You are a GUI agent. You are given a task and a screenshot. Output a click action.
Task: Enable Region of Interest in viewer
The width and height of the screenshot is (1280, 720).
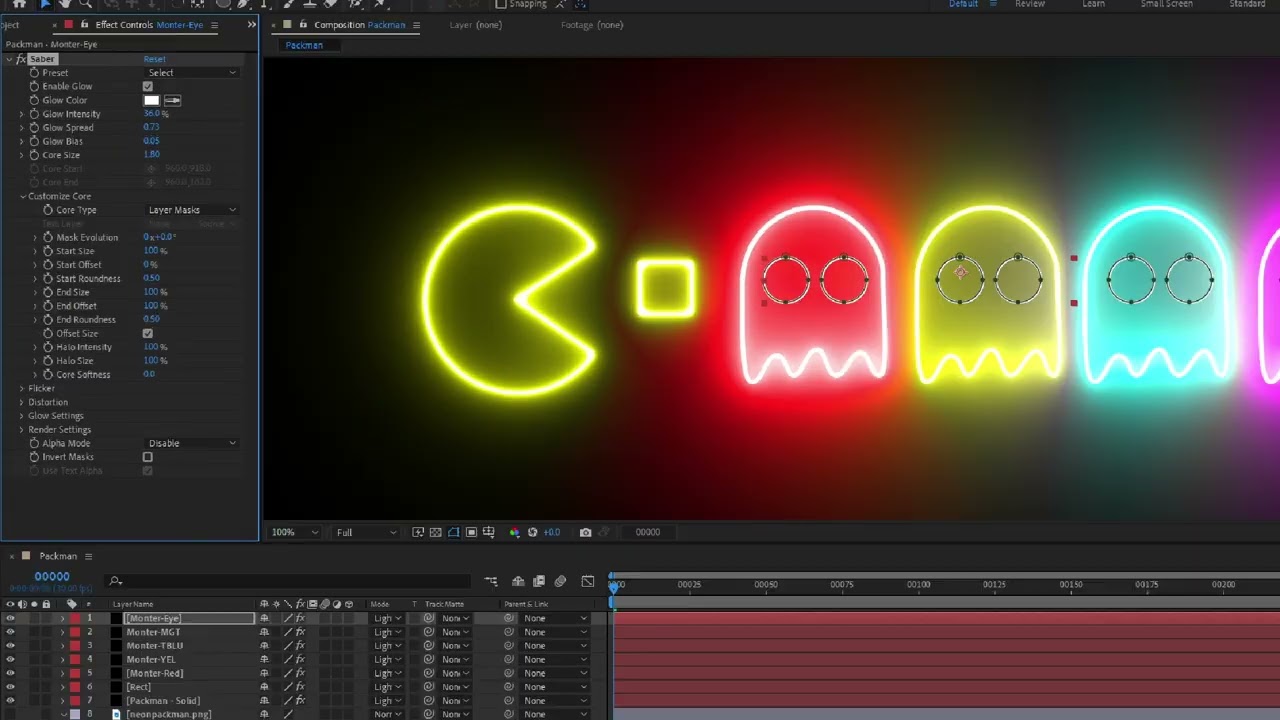pos(471,532)
